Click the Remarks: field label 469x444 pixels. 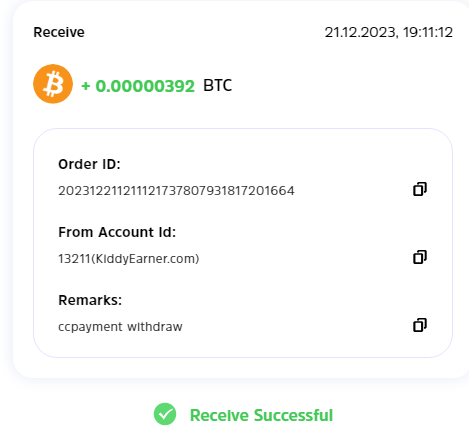[90, 300]
